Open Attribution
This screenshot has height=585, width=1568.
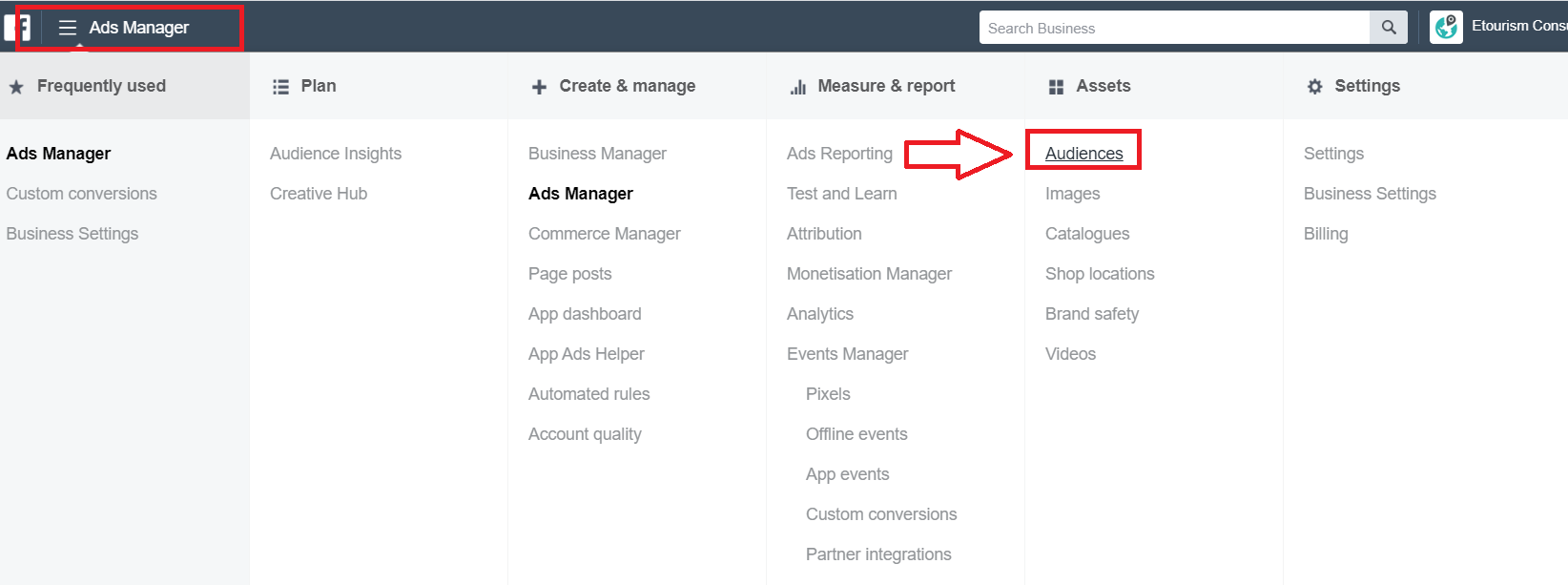pos(824,234)
